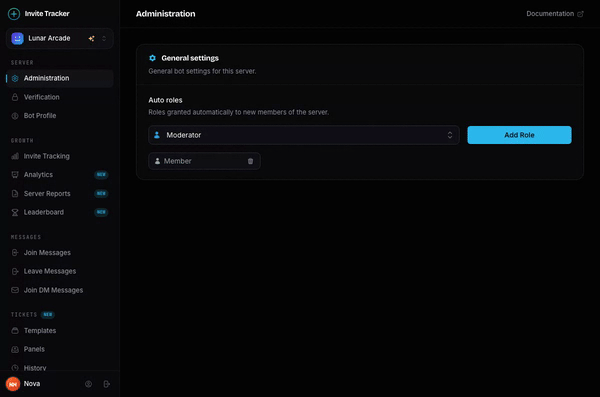Screen dimensions: 600x397
Task: Expand the Lunar Arcade server switcher chevrons
Action: point(104,38)
